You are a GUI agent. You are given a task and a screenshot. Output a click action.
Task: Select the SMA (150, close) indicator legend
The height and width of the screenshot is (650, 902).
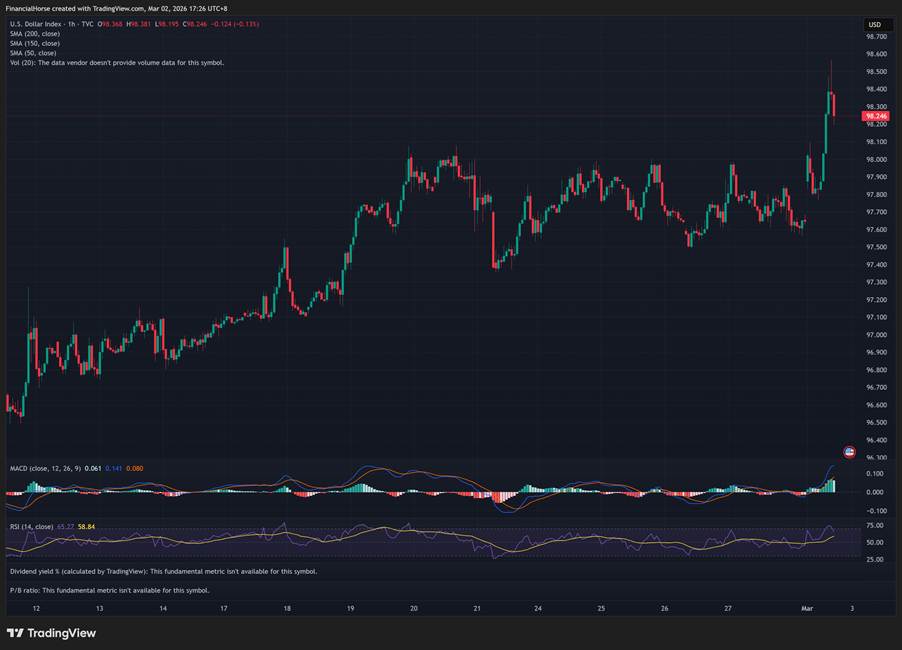pos(34,43)
